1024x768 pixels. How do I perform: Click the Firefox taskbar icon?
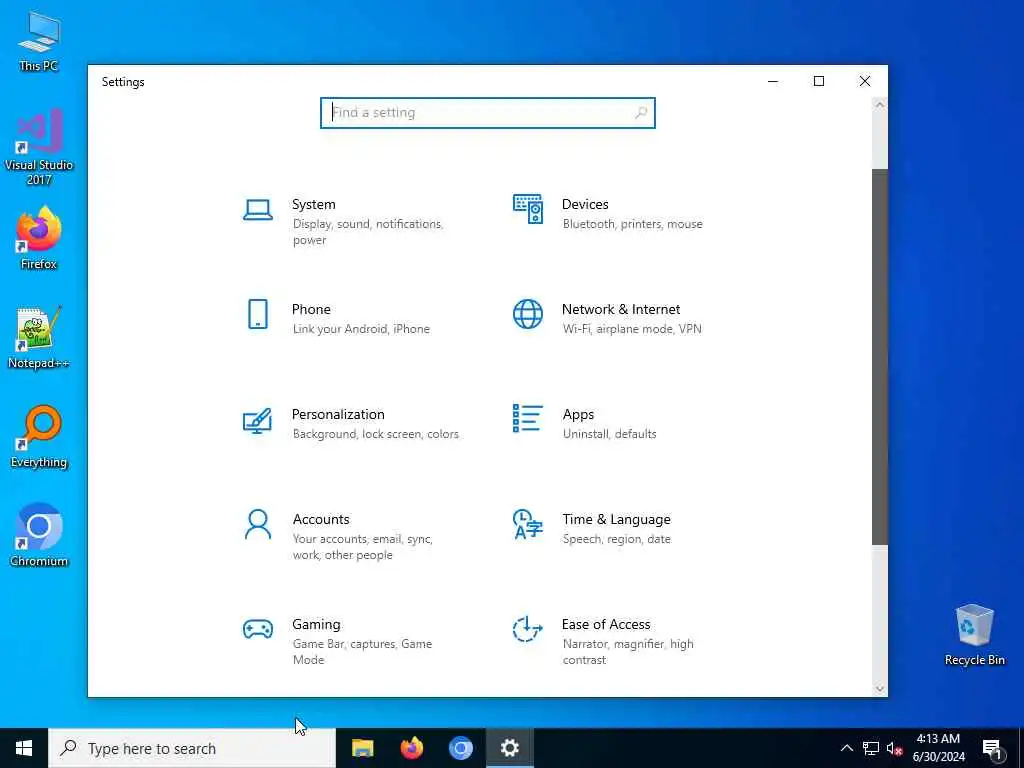(411, 748)
